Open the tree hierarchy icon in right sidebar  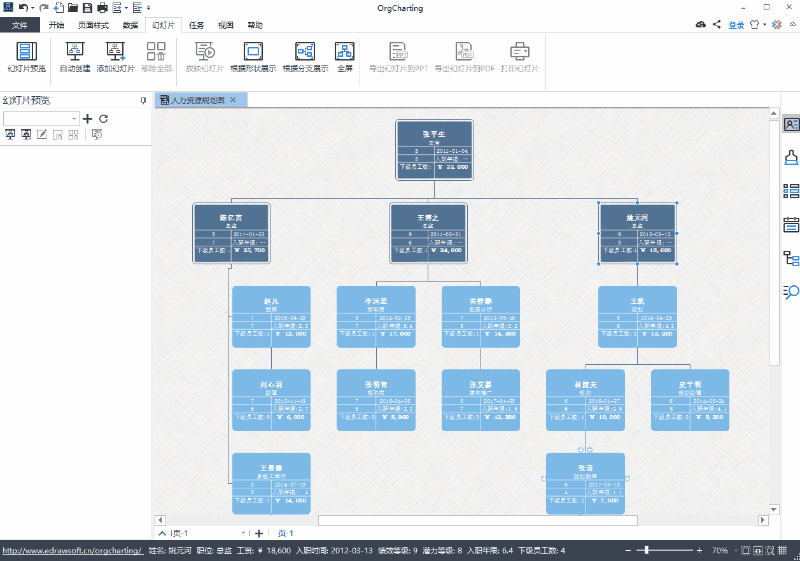click(x=791, y=258)
